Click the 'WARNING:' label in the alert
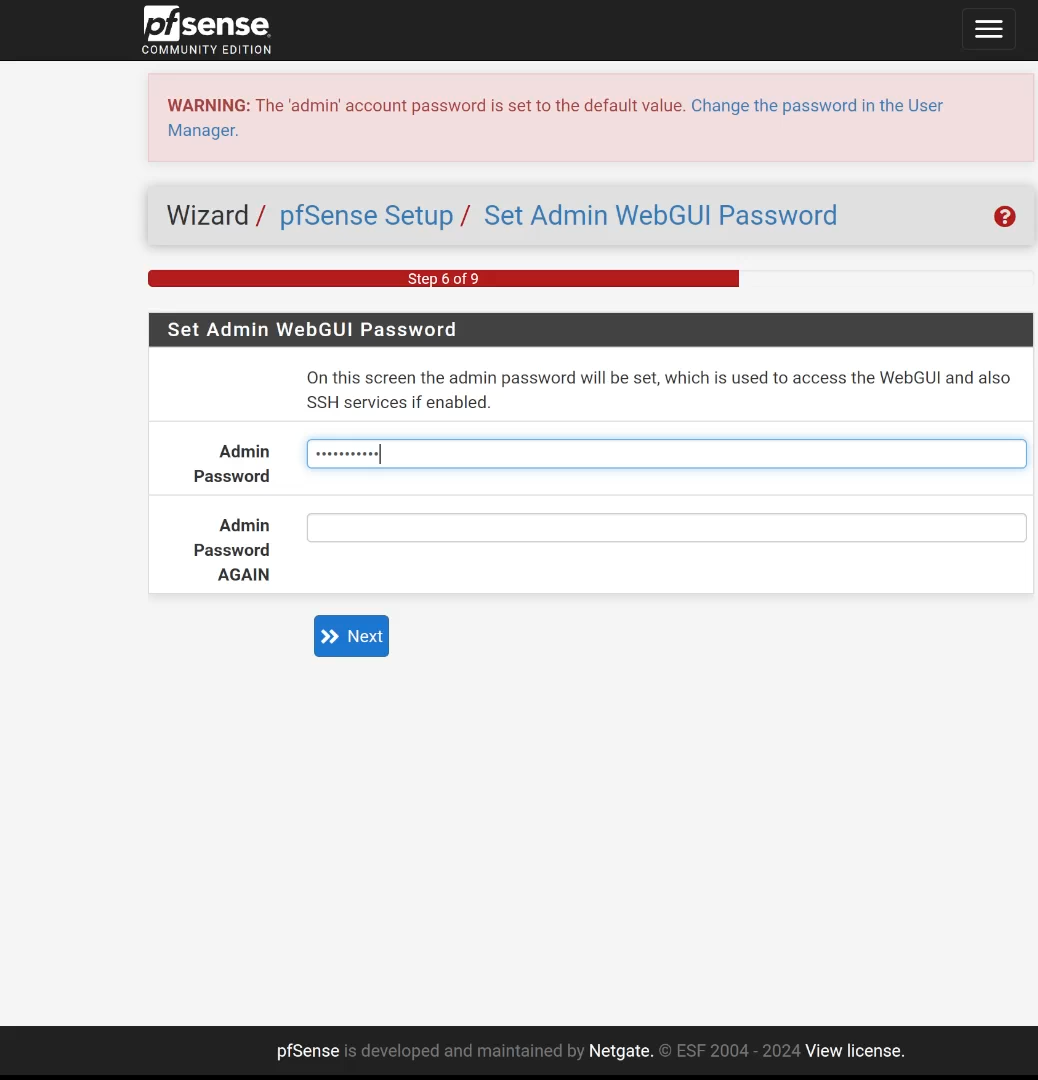Image resolution: width=1038 pixels, height=1080 pixels. coord(209,105)
